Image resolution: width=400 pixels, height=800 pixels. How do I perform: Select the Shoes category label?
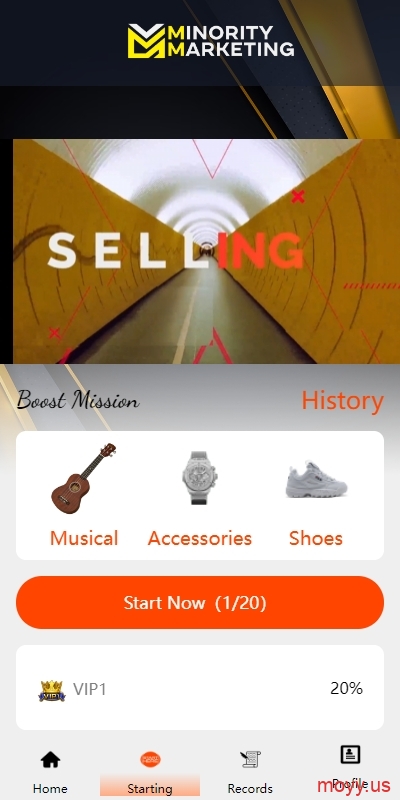(316, 538)
